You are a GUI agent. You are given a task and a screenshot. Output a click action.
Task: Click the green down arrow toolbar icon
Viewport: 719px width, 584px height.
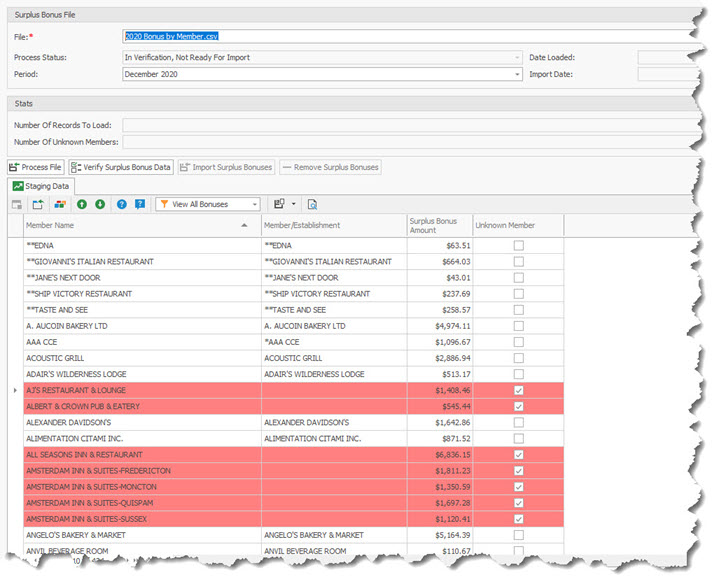[100, 204]
